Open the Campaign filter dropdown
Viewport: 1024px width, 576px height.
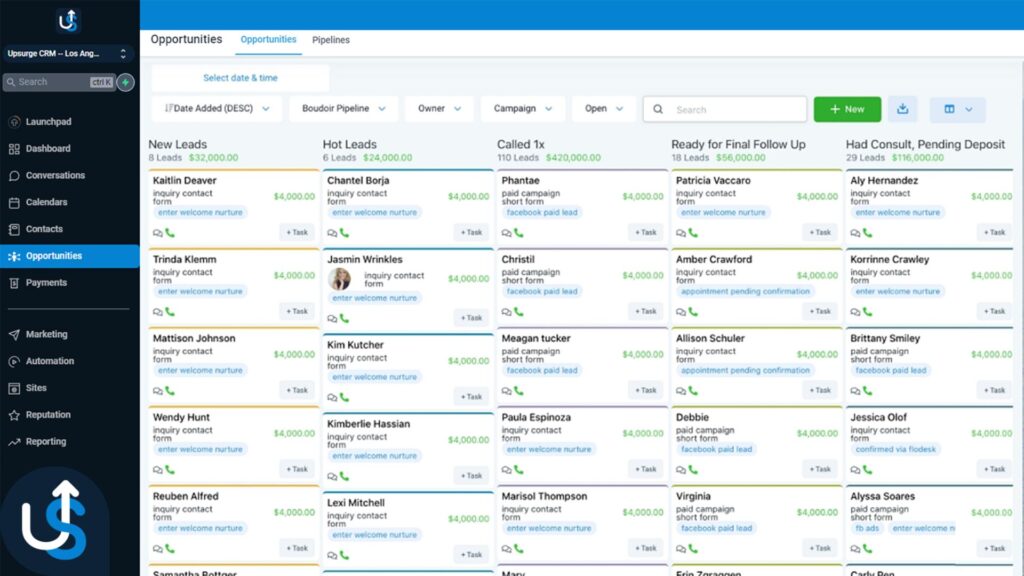click(522, 108)
